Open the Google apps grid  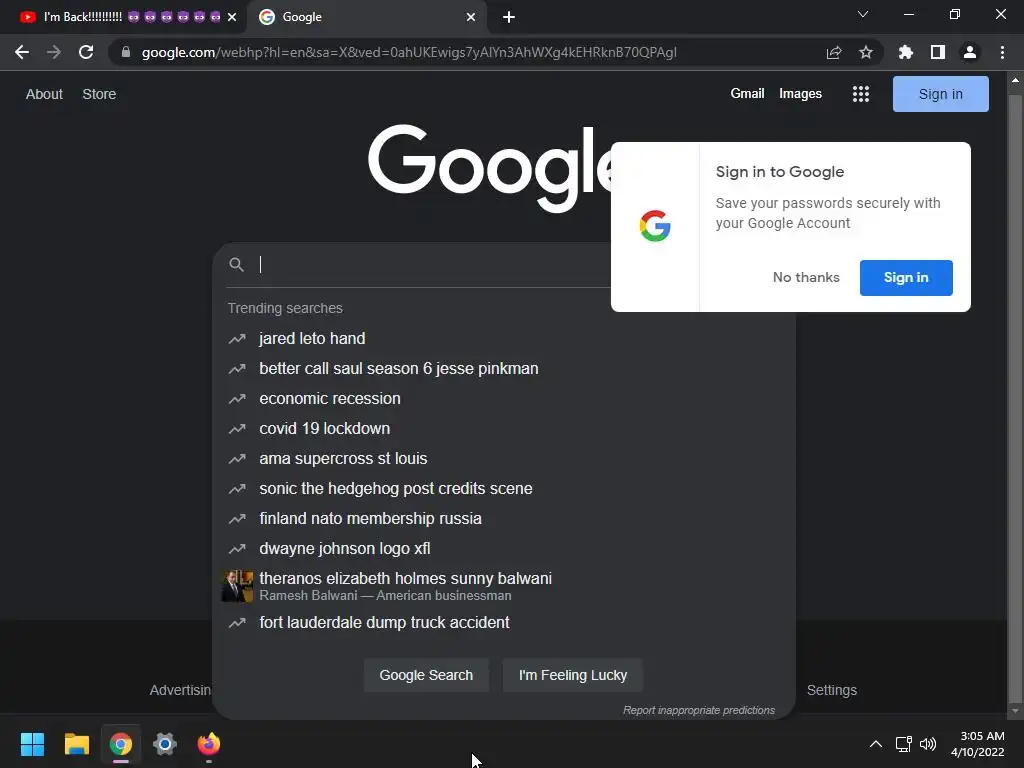861,94
